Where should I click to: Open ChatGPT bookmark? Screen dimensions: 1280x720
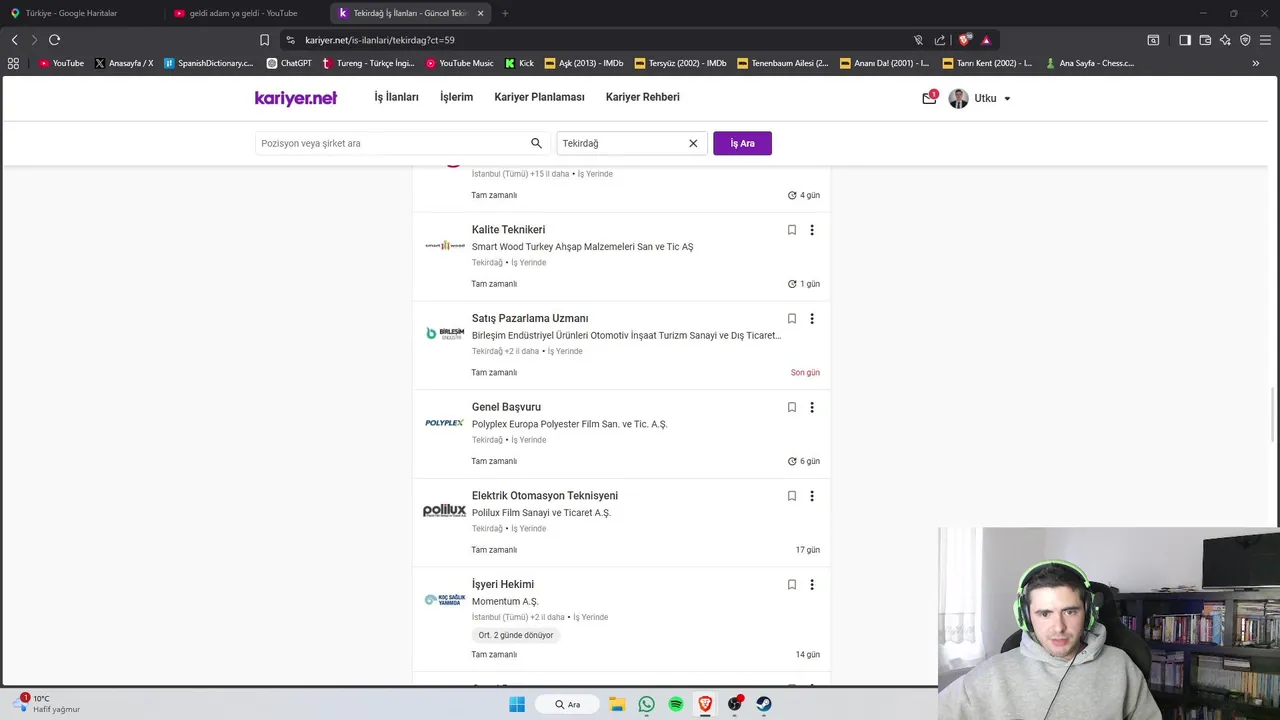[289, 63]
